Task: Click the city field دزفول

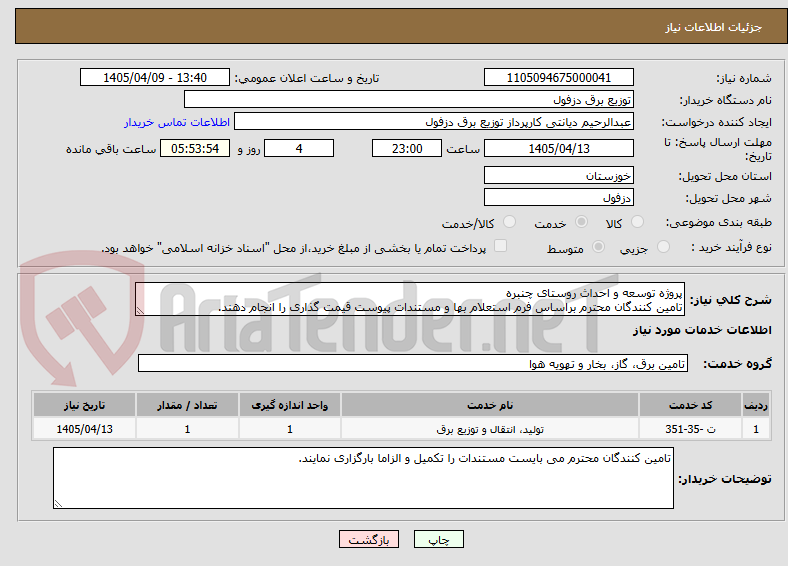Action: click(x=558, y=198)
